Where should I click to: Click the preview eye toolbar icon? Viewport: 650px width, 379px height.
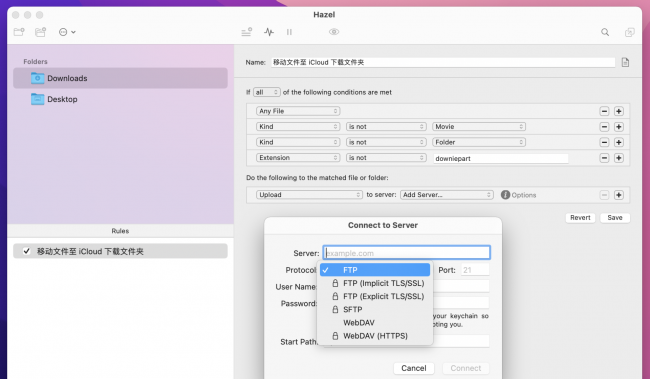[334, 32]
